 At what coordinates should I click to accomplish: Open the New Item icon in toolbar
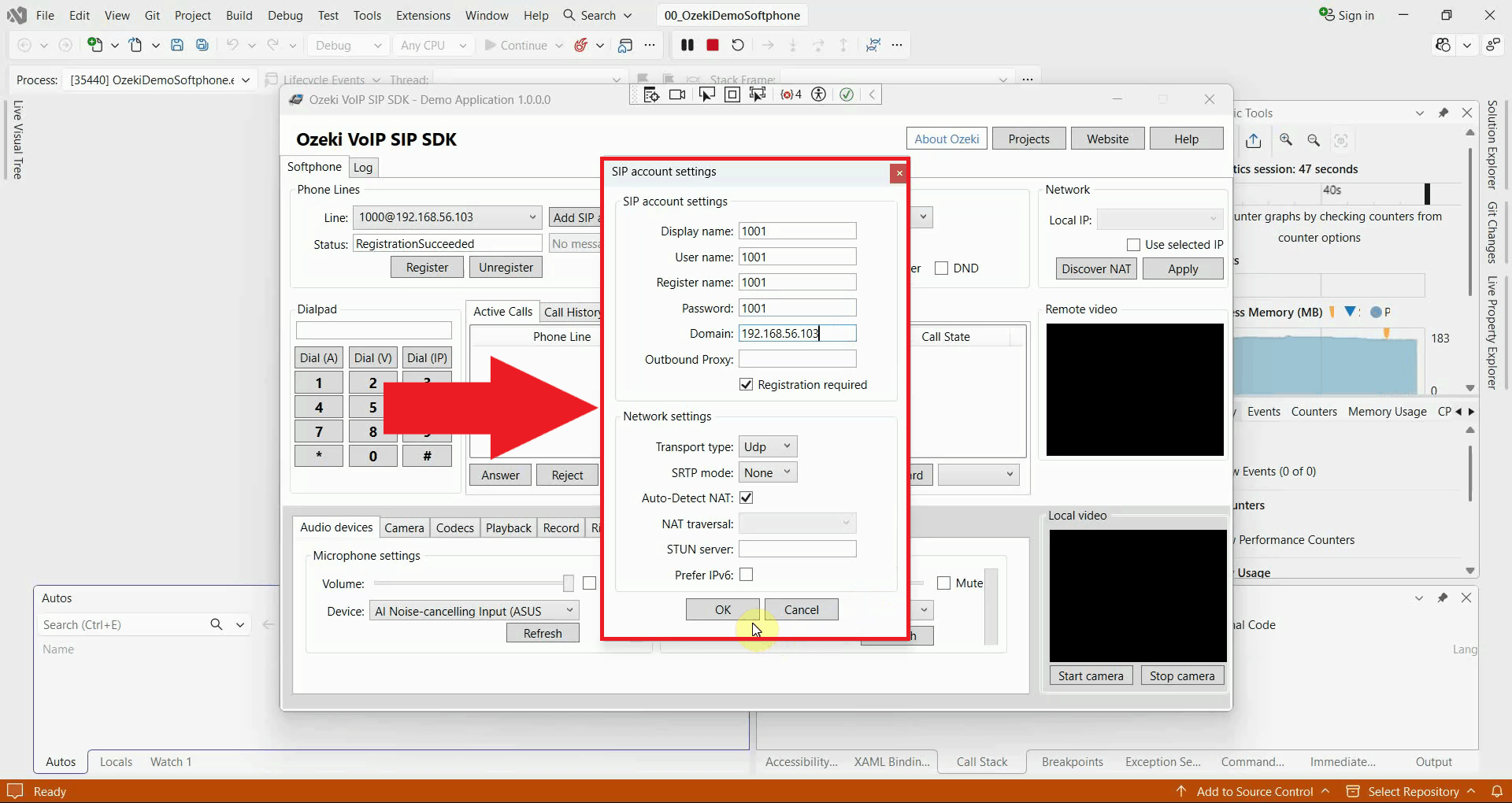click(94, 45)
